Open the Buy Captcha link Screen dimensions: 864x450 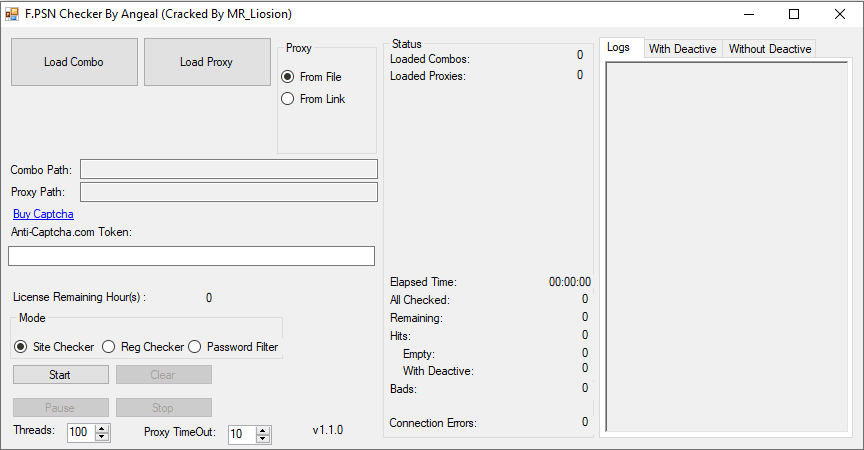(x=43, y=214)
